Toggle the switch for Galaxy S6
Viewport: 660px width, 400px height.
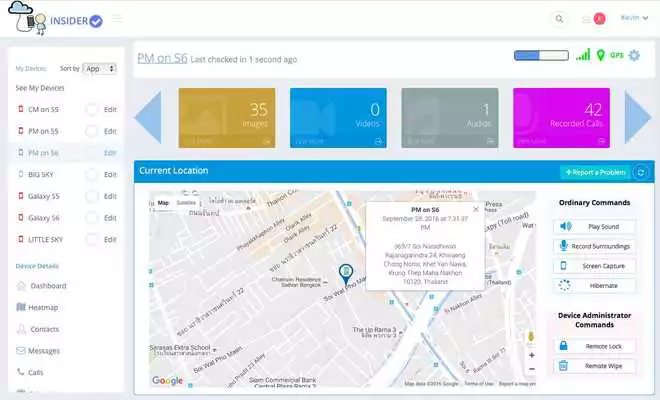click(91, 218)
